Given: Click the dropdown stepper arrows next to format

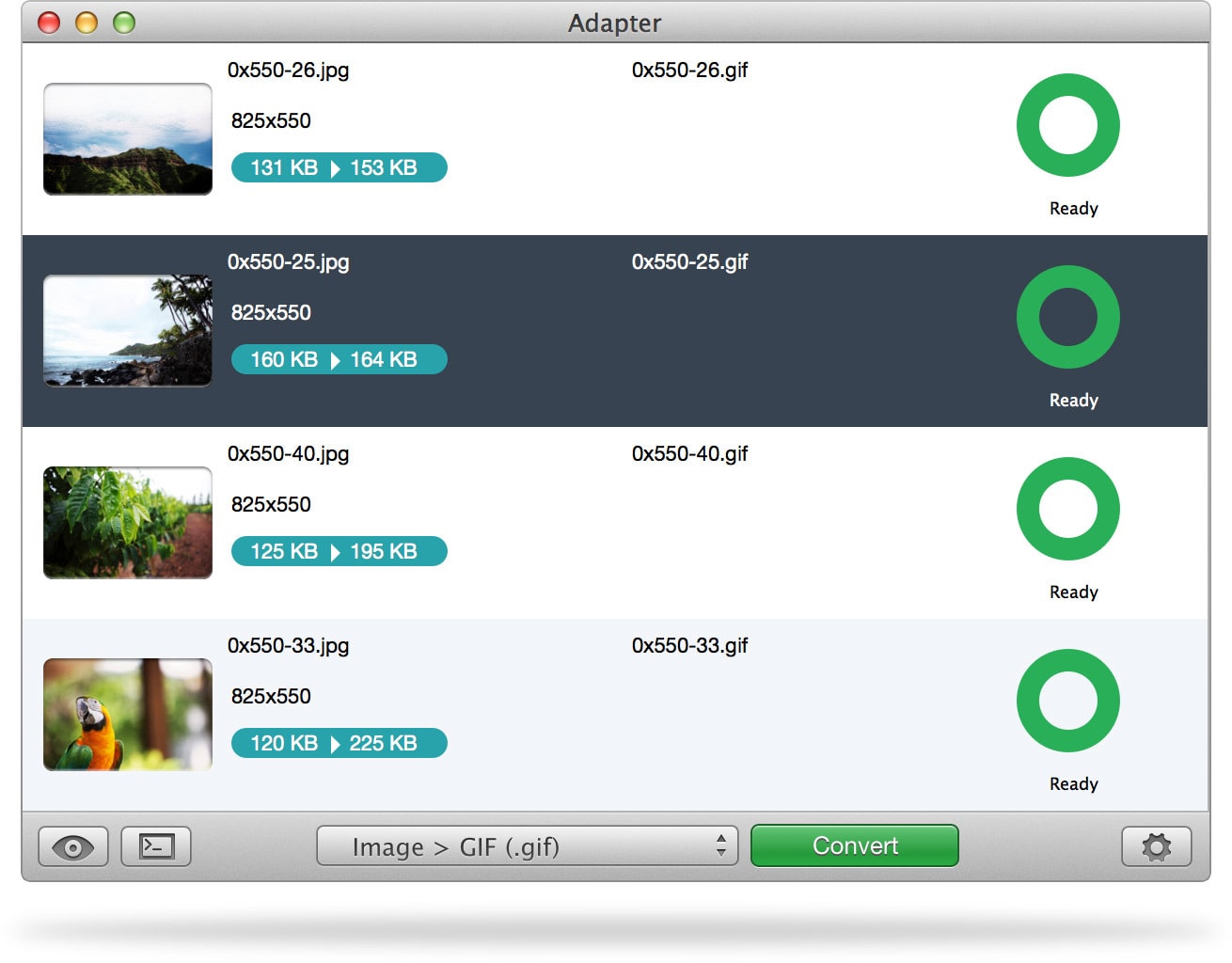Looking at the screenshot, I should (722, 845).
